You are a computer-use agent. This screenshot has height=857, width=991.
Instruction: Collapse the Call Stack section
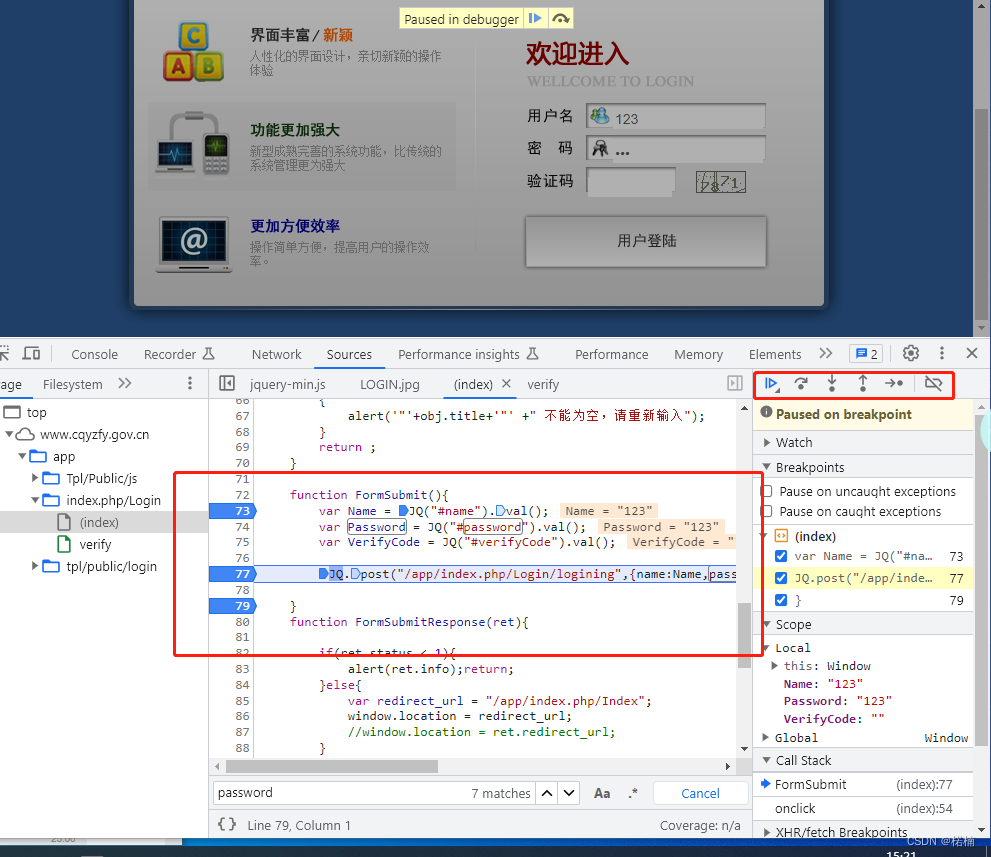[x=767, y=760]
